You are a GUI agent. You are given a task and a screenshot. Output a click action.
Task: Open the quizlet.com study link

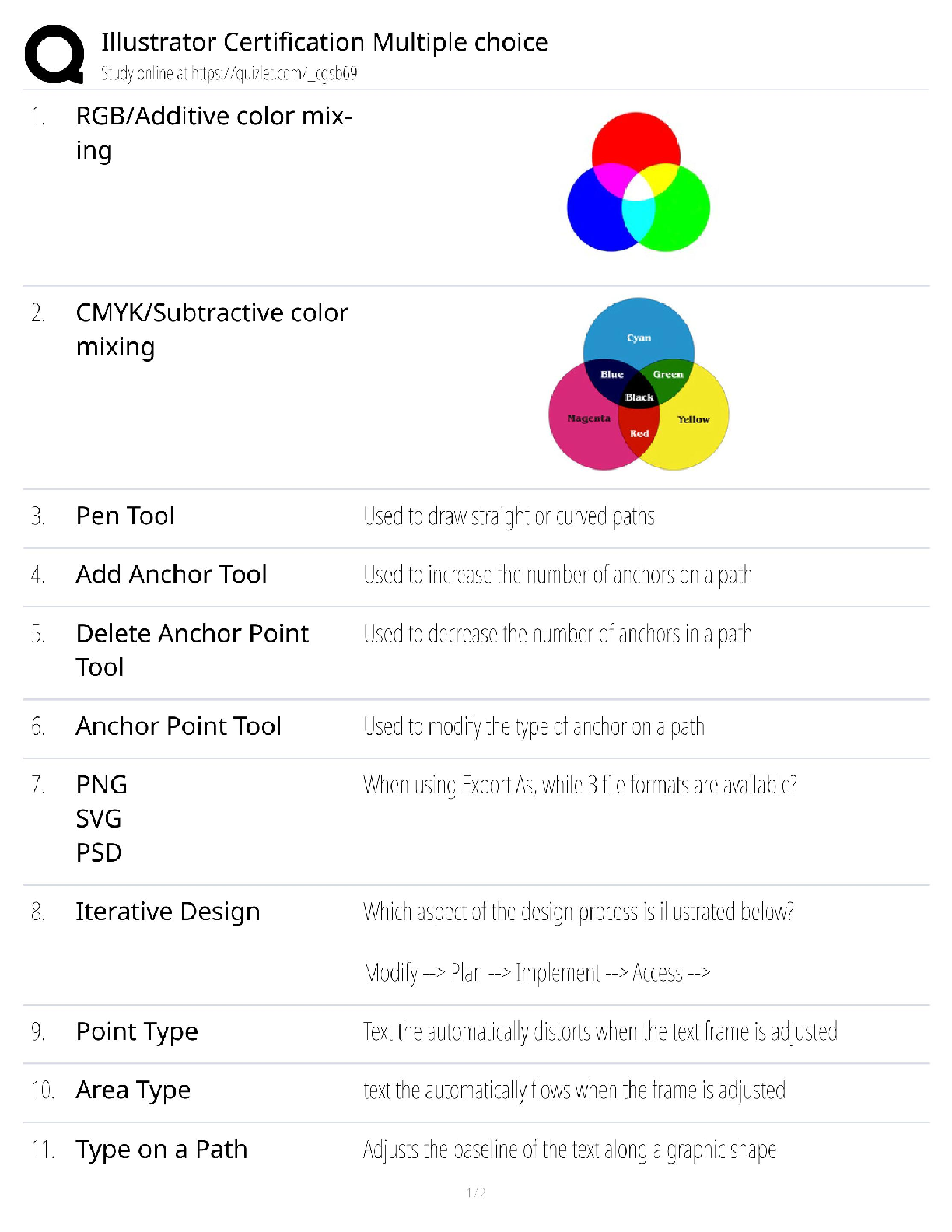click(229, 74)
